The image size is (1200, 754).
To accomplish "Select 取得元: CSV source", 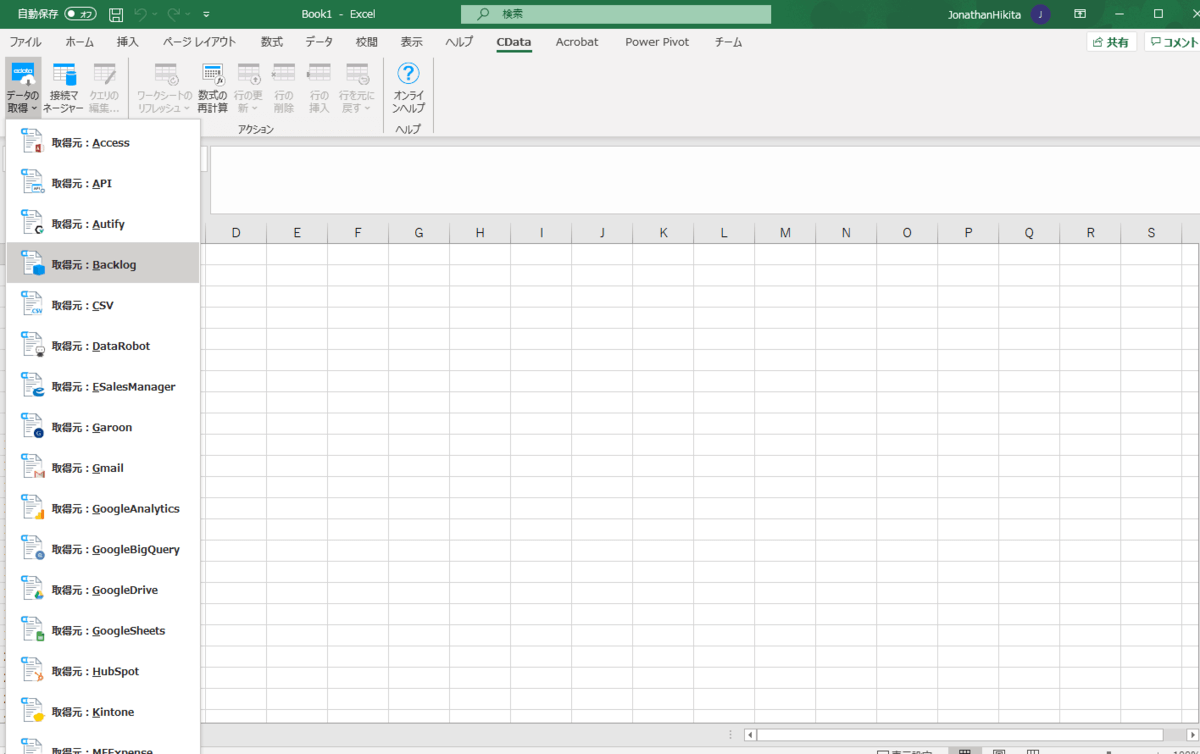I will click(x=103, y=305).
